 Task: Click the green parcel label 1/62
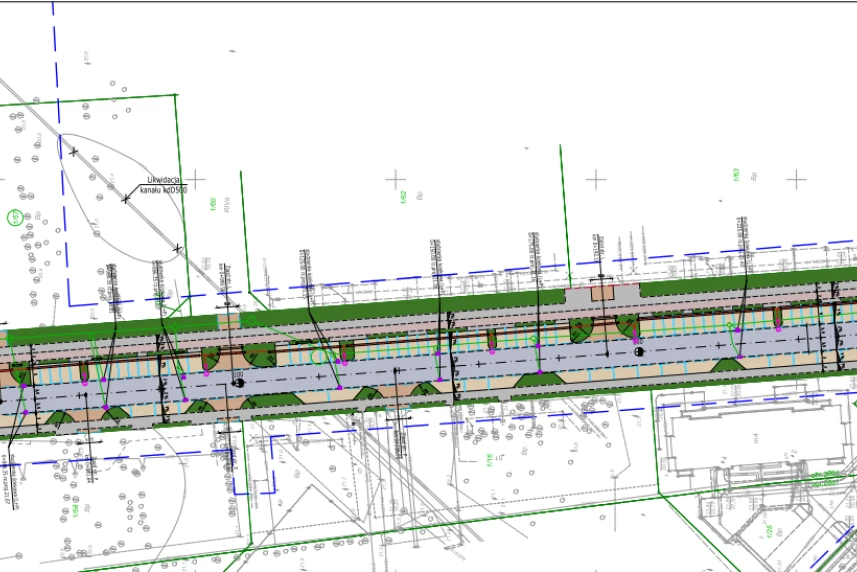tap(404, 198)
